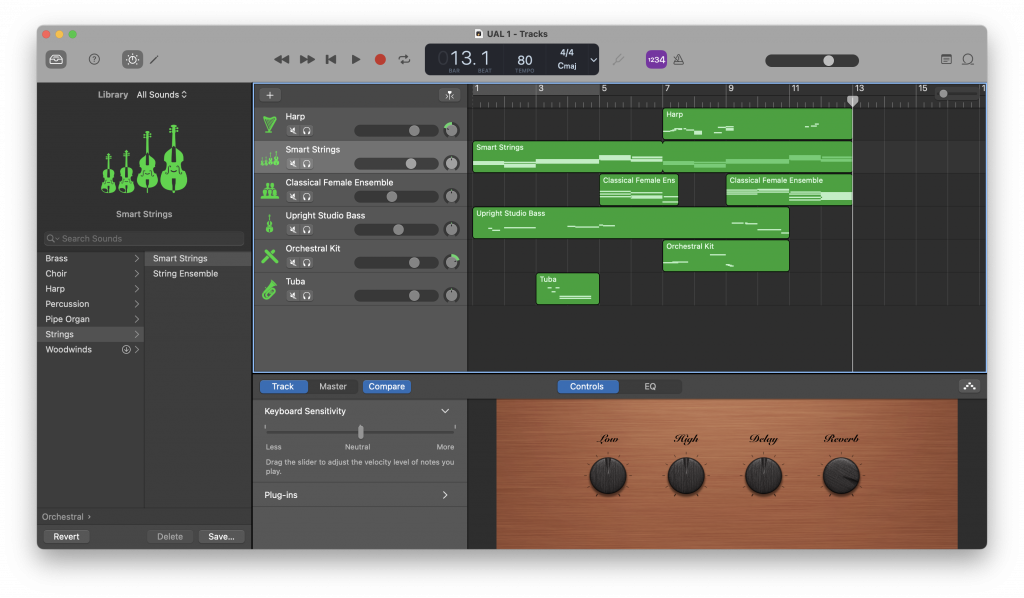The image size is (1024, 598).
Task: Mute the Smart Strings track
Action: tap(293, 164)
